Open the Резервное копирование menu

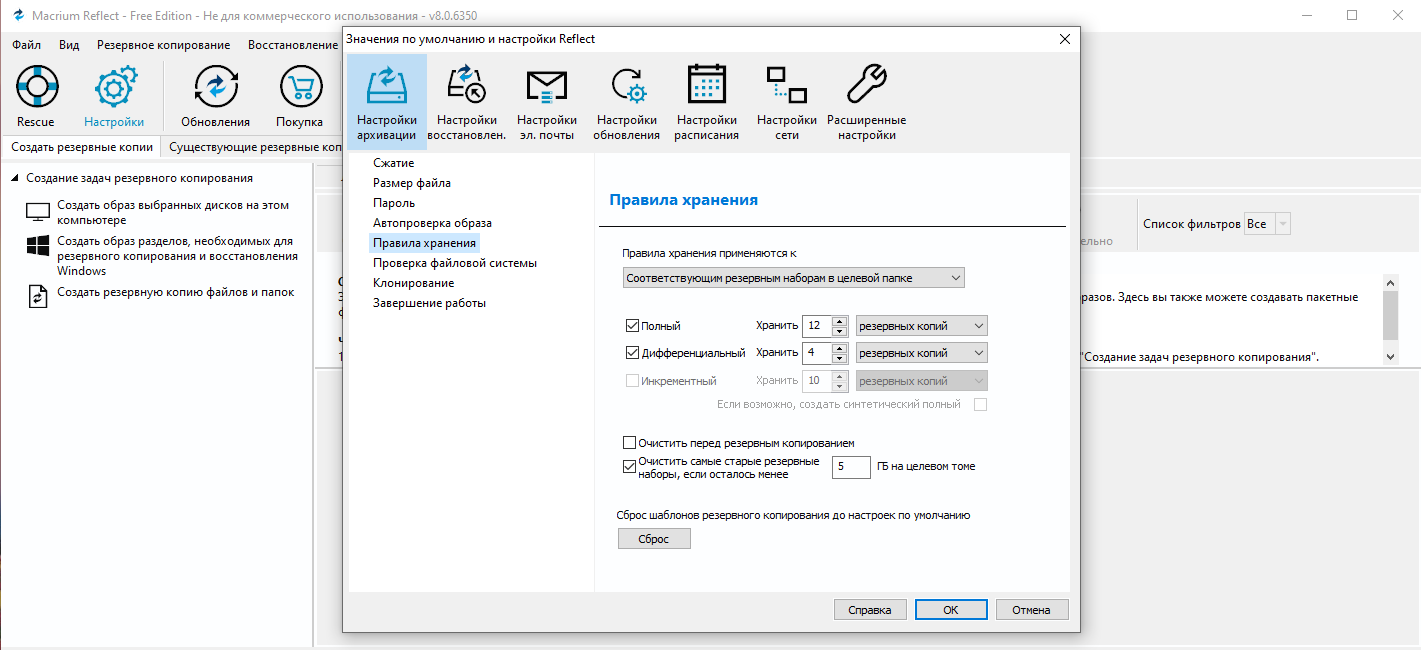(x=163, y=45)
